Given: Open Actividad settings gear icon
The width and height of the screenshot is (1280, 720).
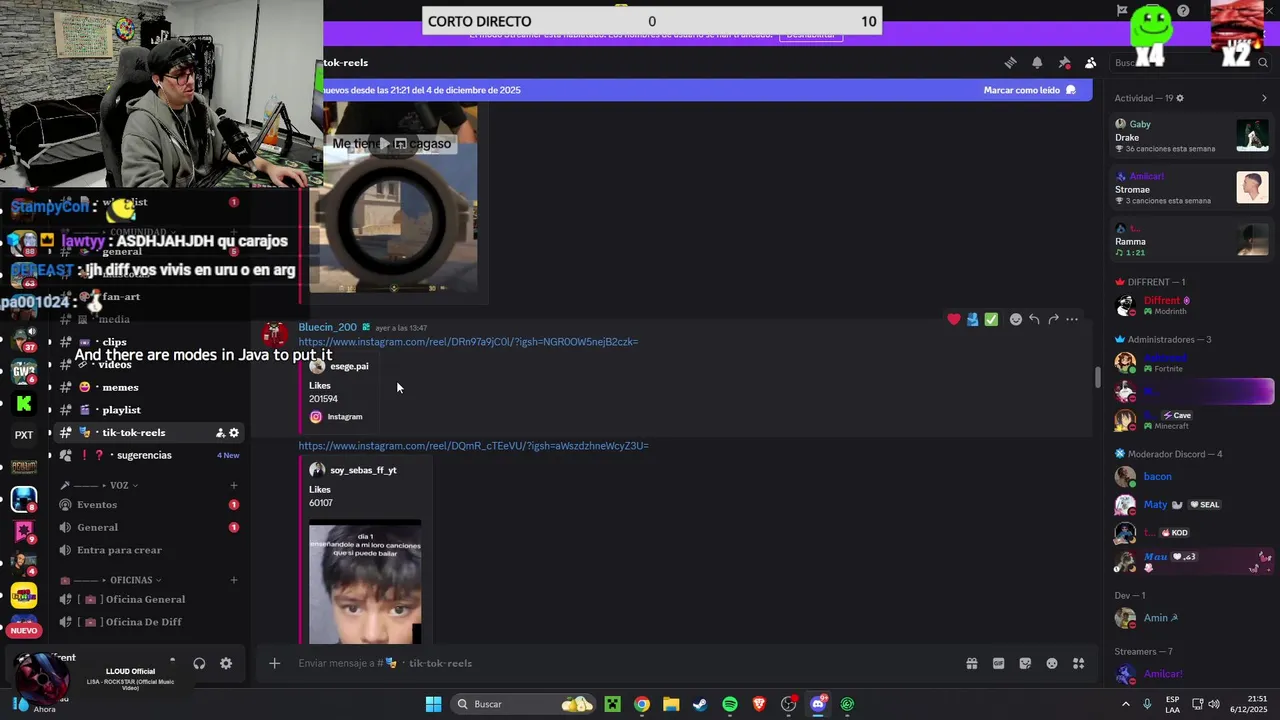Looking at the screenshot, I should pos(1180,98).
